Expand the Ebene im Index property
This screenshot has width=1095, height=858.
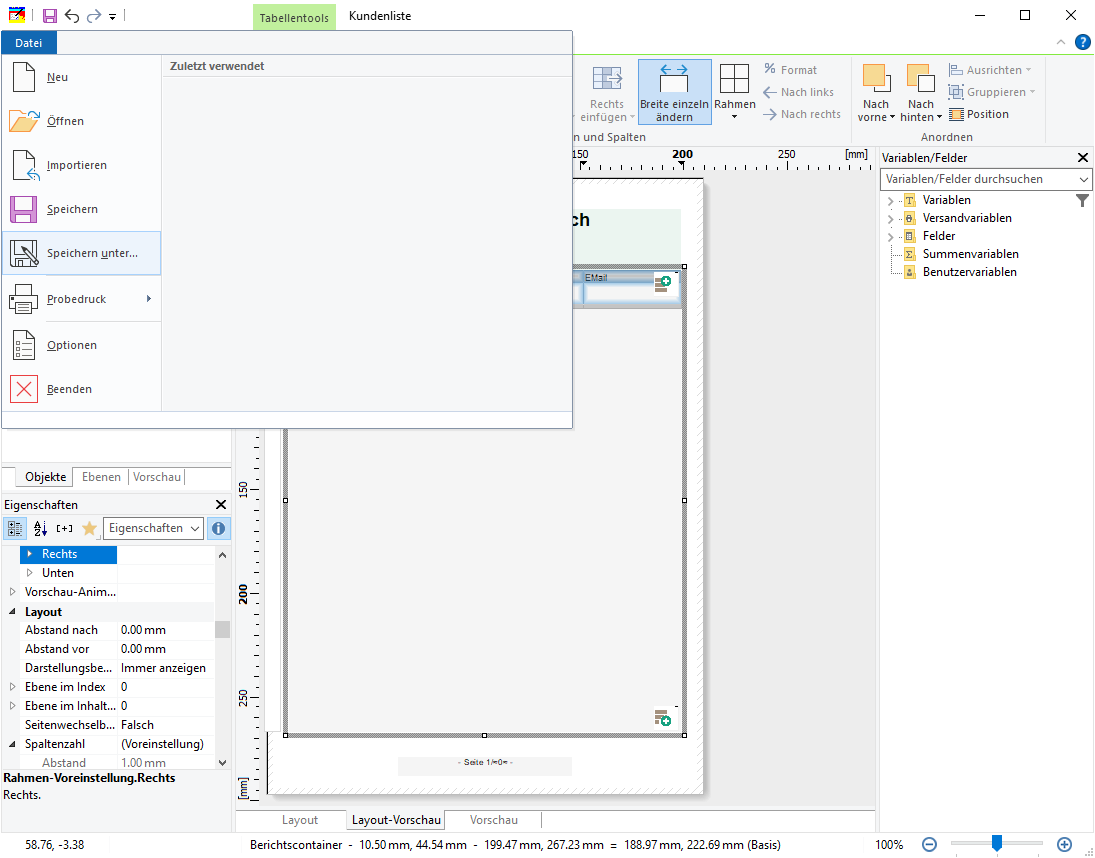pos(13,687)
